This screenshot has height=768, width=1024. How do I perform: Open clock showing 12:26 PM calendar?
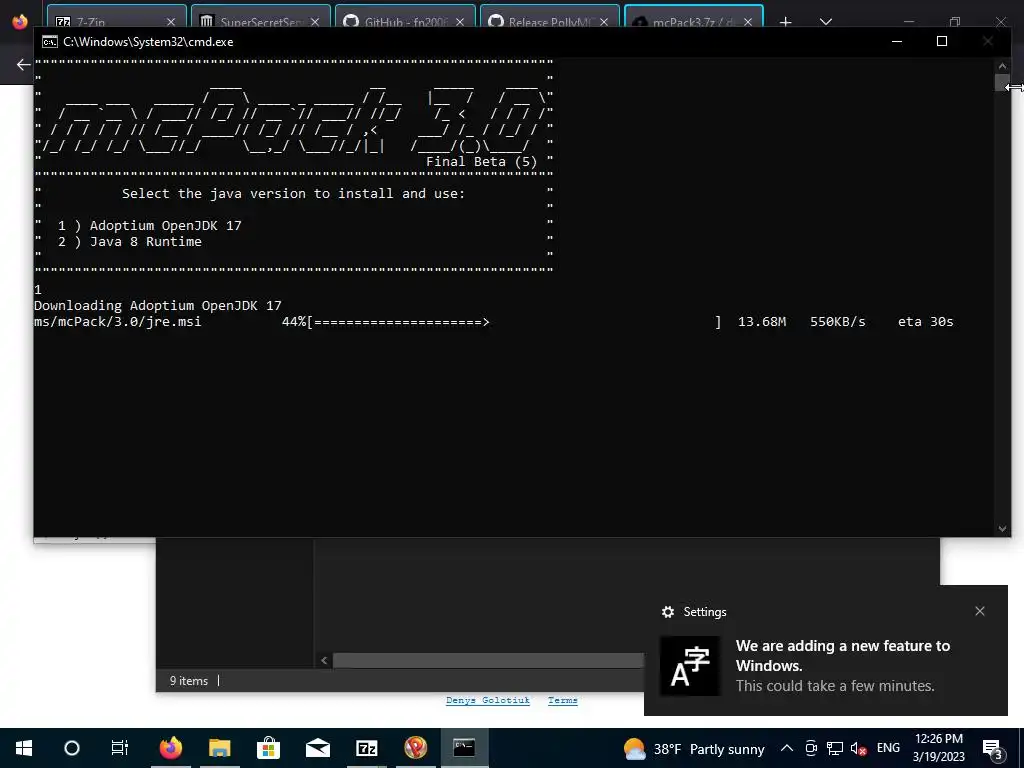pyautogui.click(x=938, y=748)
